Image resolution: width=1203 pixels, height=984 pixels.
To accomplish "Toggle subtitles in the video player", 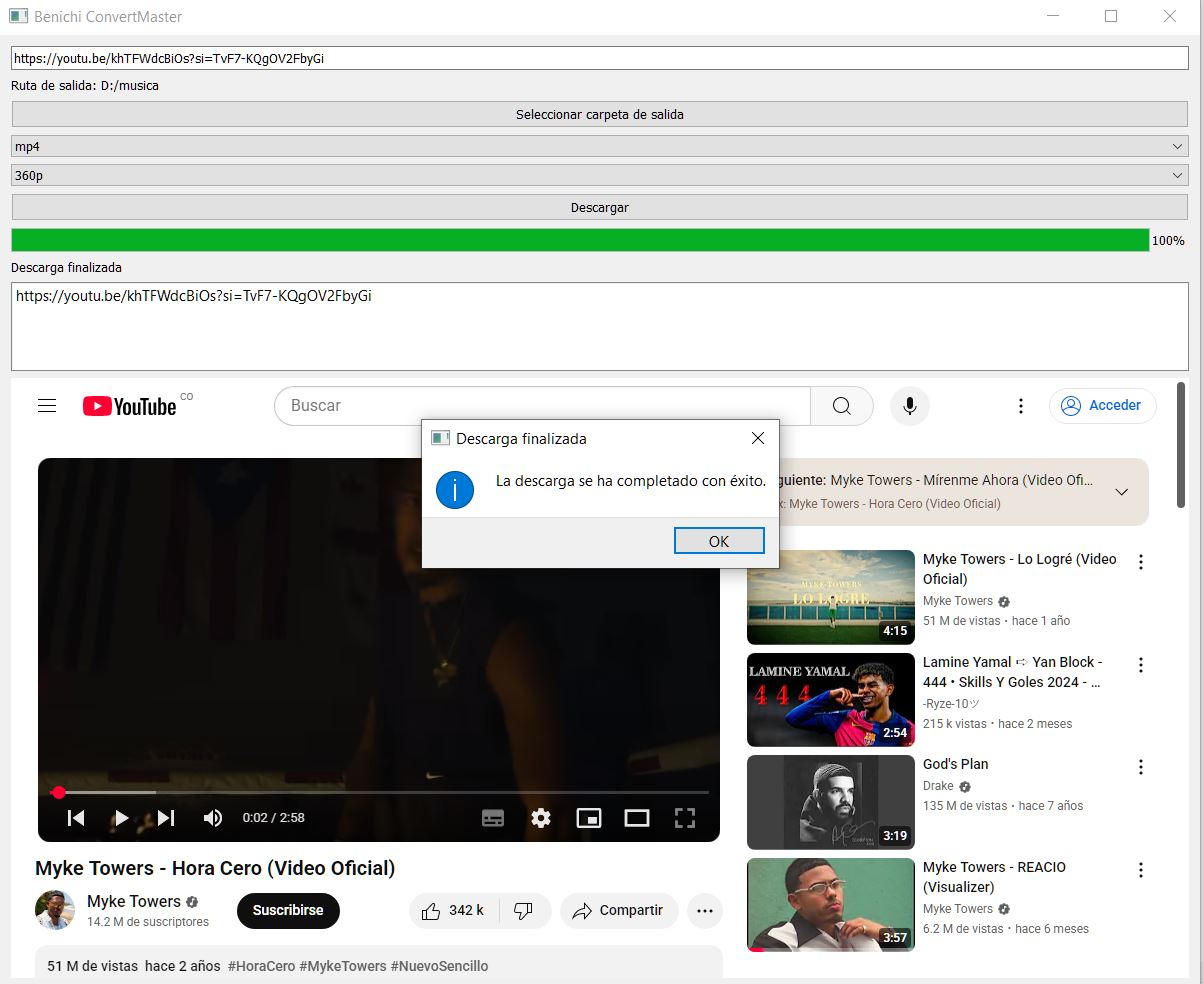I will 493,818.
